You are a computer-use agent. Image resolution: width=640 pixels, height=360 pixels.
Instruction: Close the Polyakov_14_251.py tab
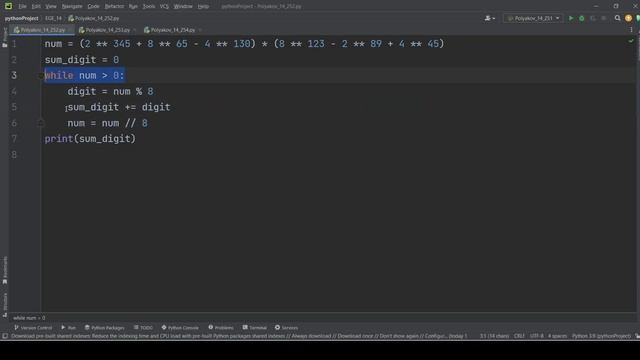click(x=135, y=30)
